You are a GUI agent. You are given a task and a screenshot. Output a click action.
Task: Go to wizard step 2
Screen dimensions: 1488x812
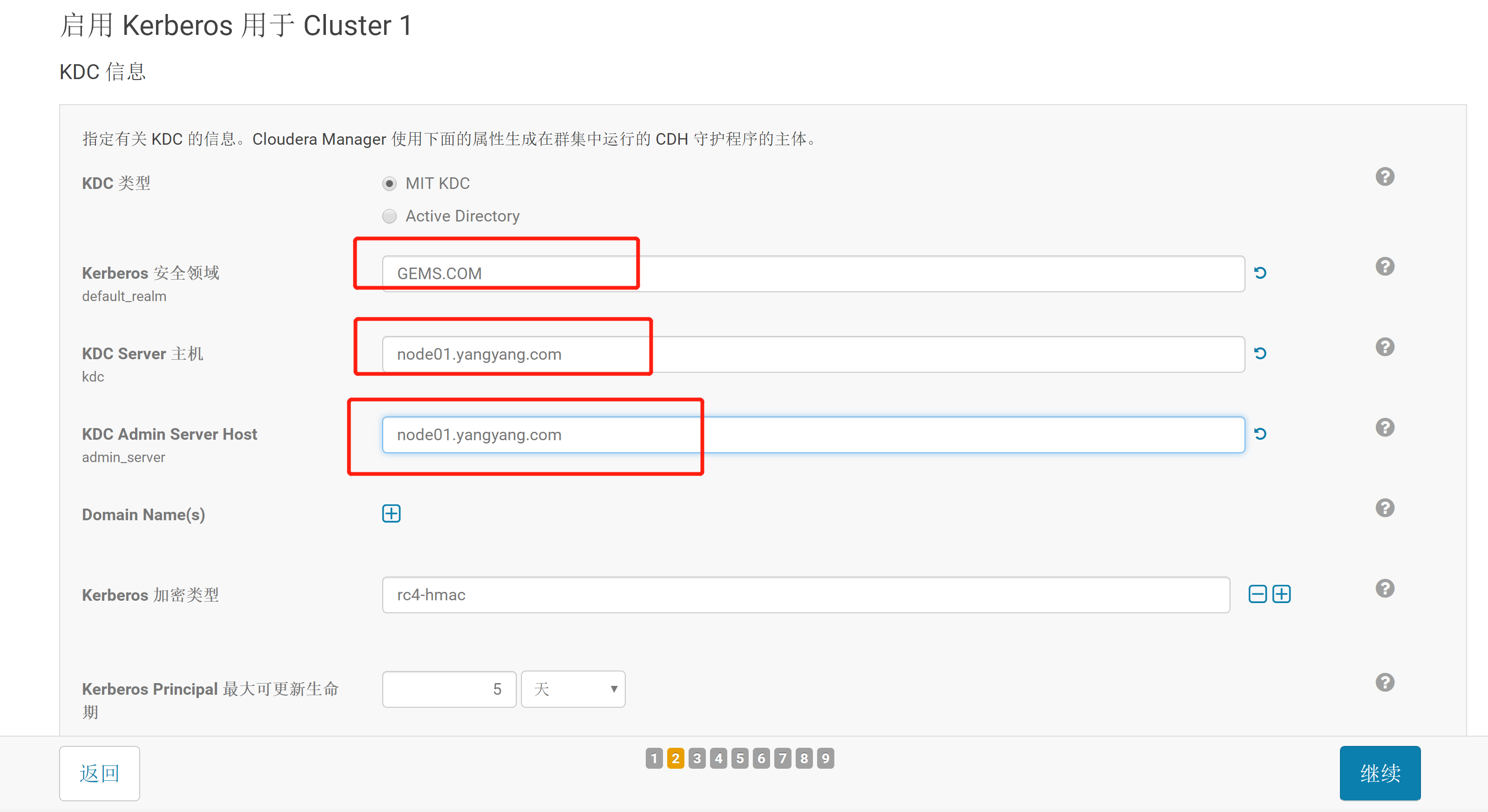pyautogui.click(x=675, y=758)
